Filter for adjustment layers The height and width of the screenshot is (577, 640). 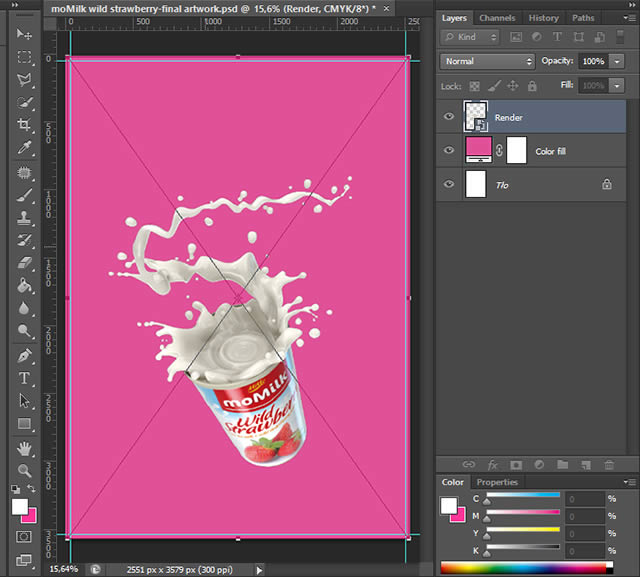coord(536,37)
